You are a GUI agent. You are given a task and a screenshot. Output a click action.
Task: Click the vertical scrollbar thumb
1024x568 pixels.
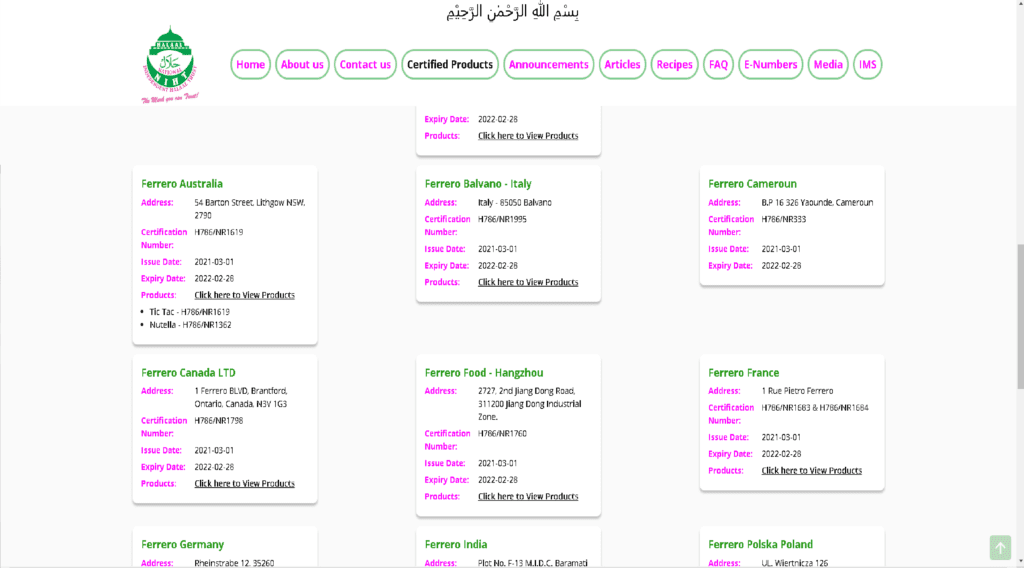pyautogui.click(x=1019, y=317)
